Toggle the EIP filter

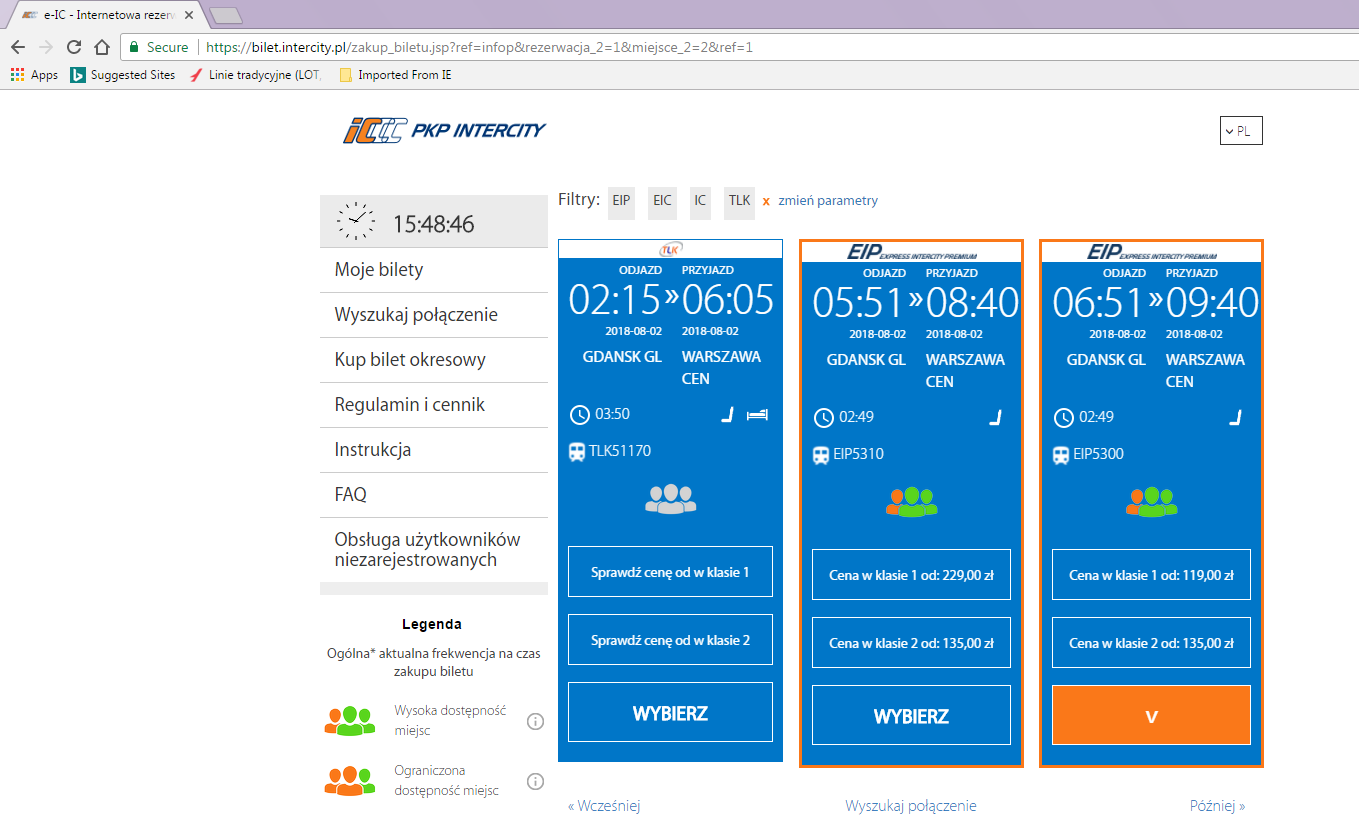click(x=622, y=201)
